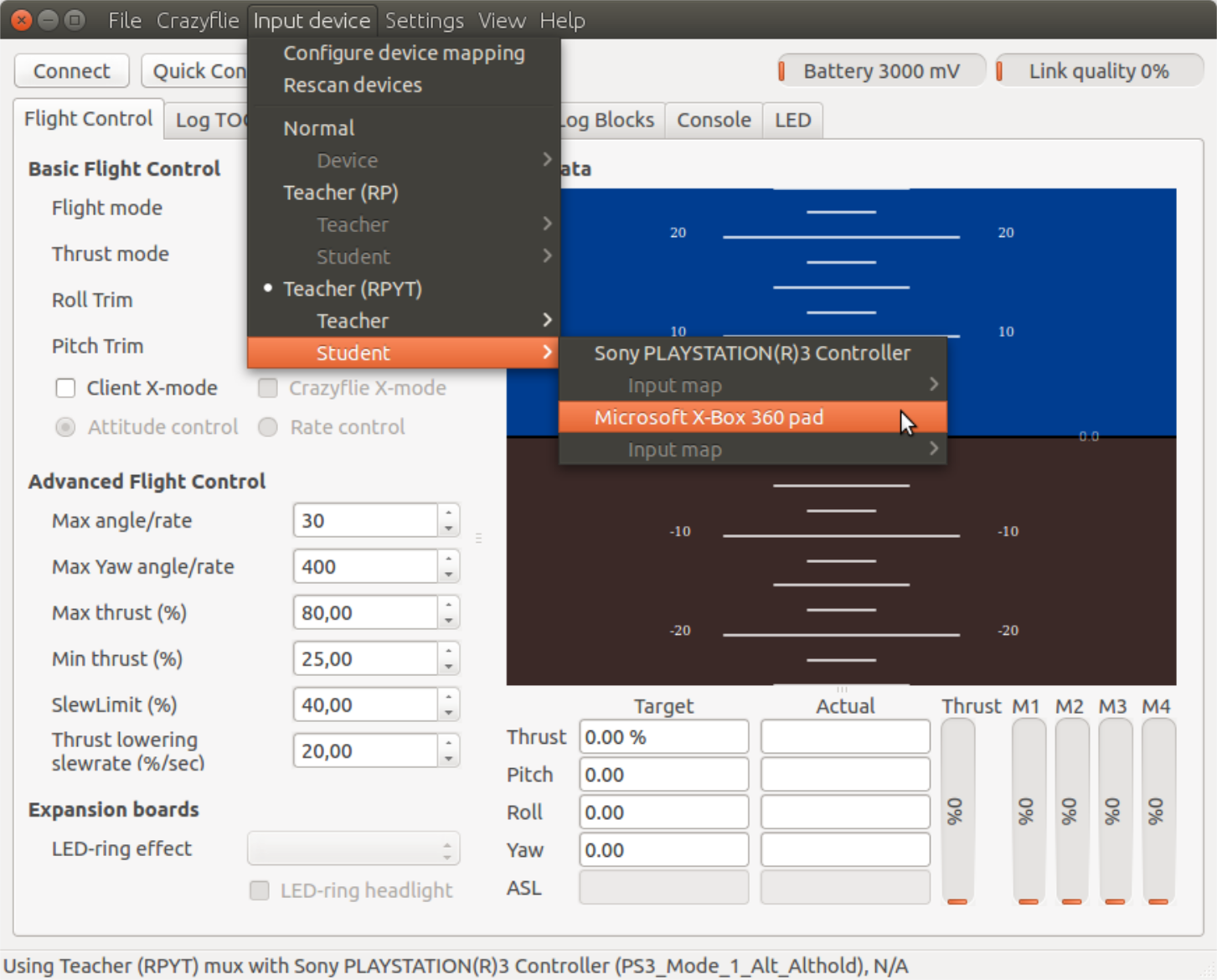Open LED-ring effect dropdown
Screen dimensions: 1217x980
(x=353, y=848)
